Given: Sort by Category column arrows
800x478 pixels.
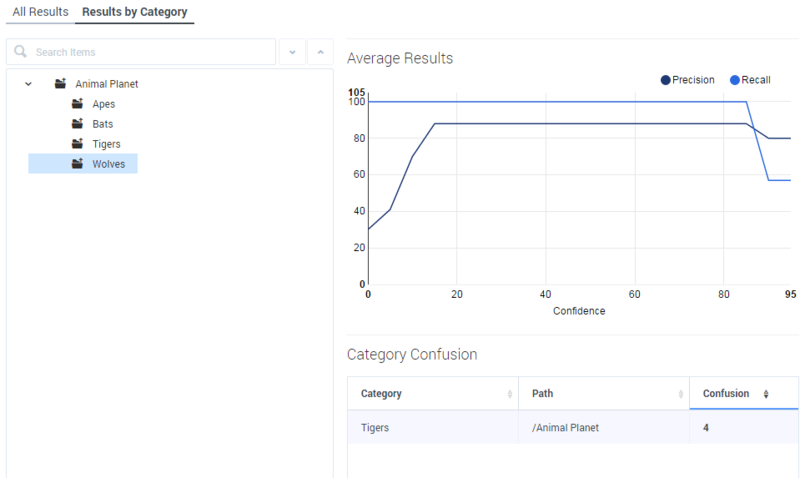Looking at the screenshot, I should point(509,393).
